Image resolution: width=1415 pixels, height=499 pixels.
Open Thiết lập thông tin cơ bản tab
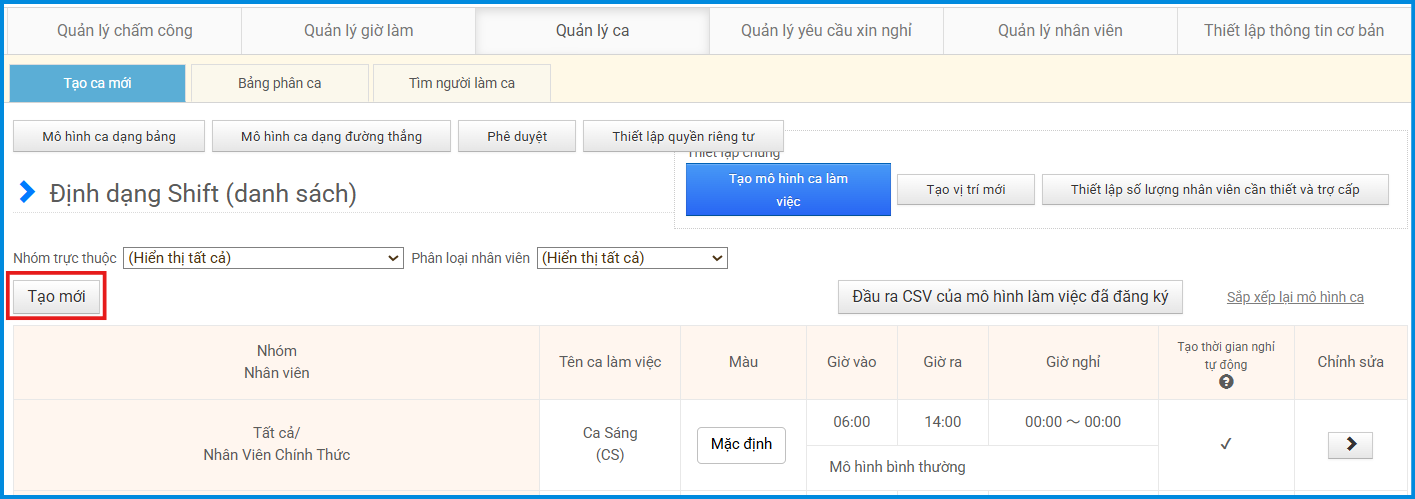1294,31
